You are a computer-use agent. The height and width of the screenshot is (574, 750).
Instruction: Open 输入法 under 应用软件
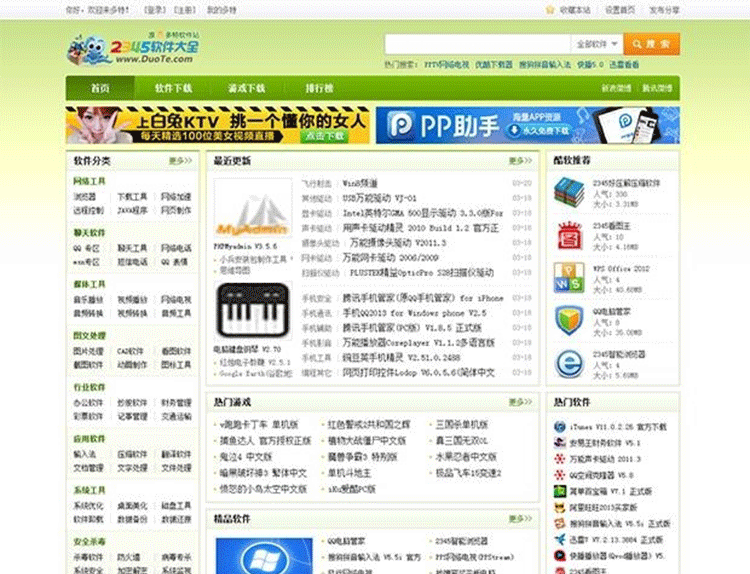click(85, 454)
